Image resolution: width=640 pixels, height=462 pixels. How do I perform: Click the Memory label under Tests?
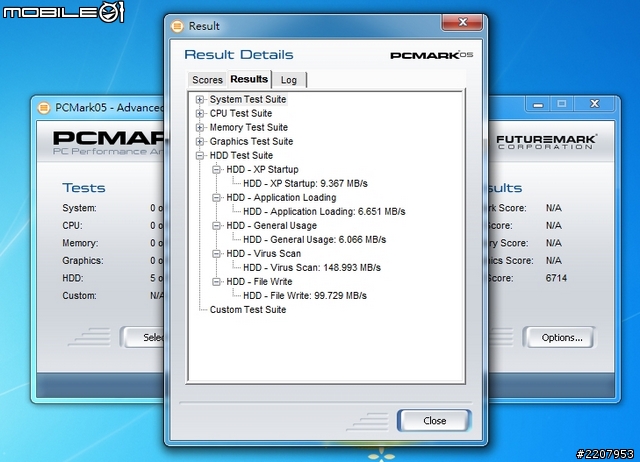tap(80, 243)
